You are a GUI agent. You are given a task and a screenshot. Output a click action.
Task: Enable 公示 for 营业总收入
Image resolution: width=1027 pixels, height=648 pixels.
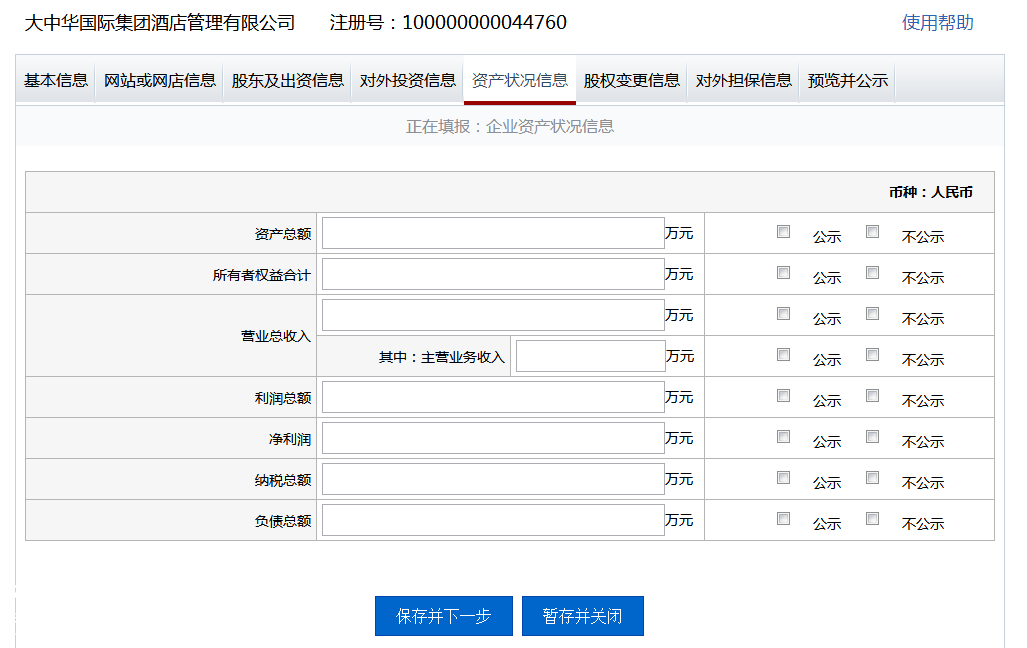coord(783,312)
